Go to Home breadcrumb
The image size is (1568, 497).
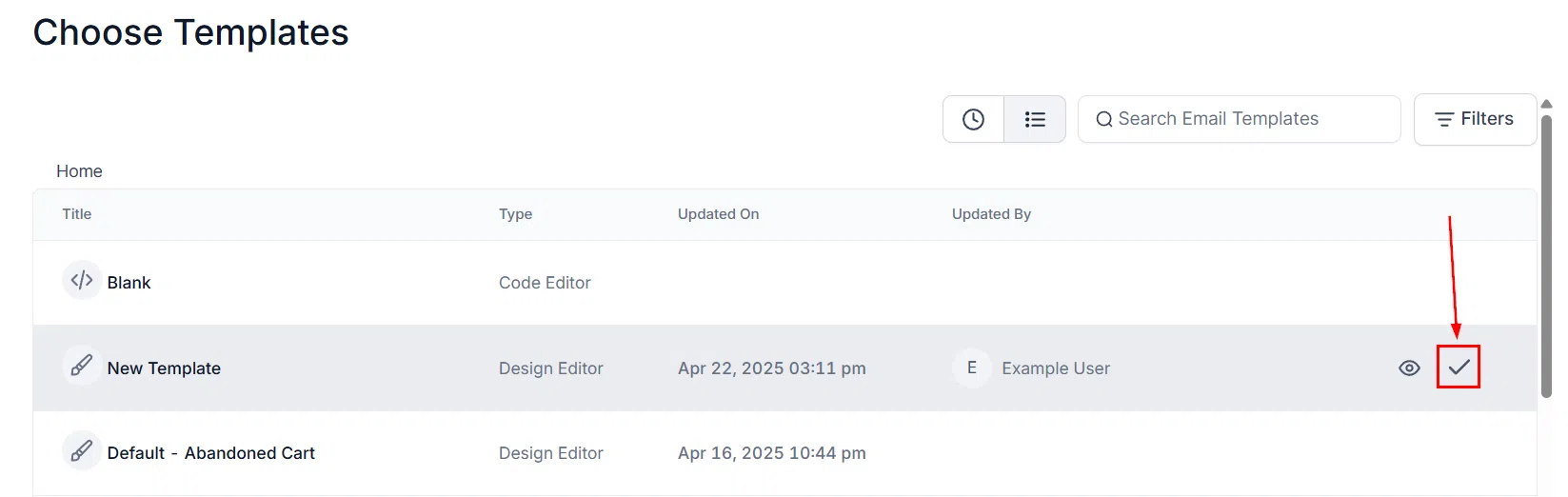click(x=79, y=171)
